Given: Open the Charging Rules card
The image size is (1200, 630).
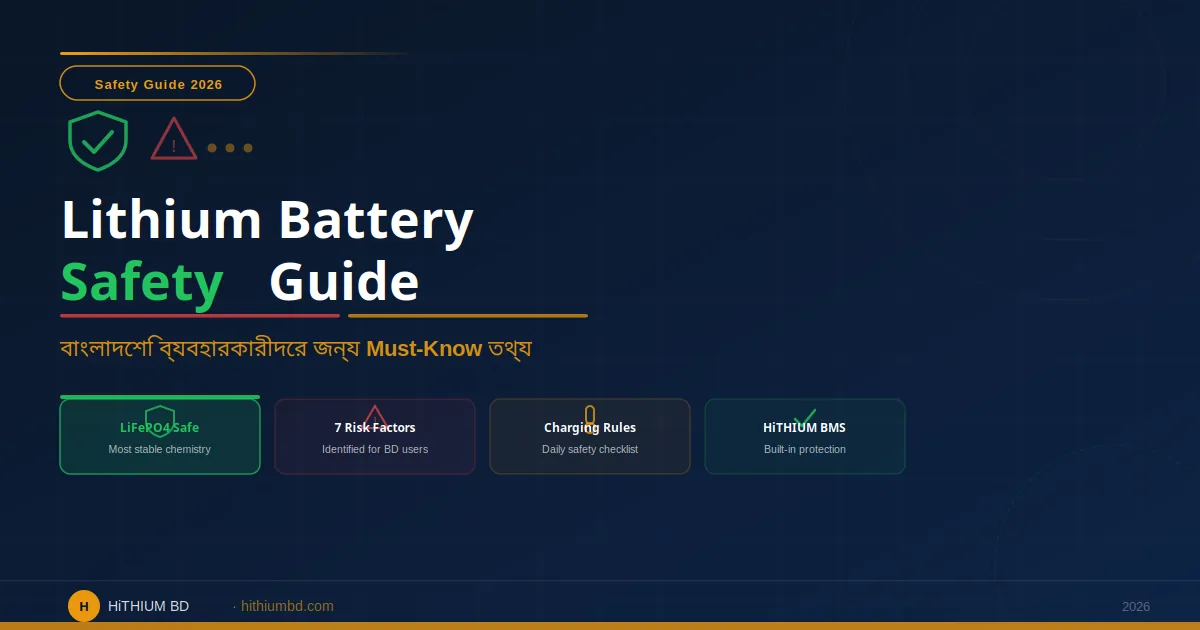Looking at the screenshot, I should (590, 436).
